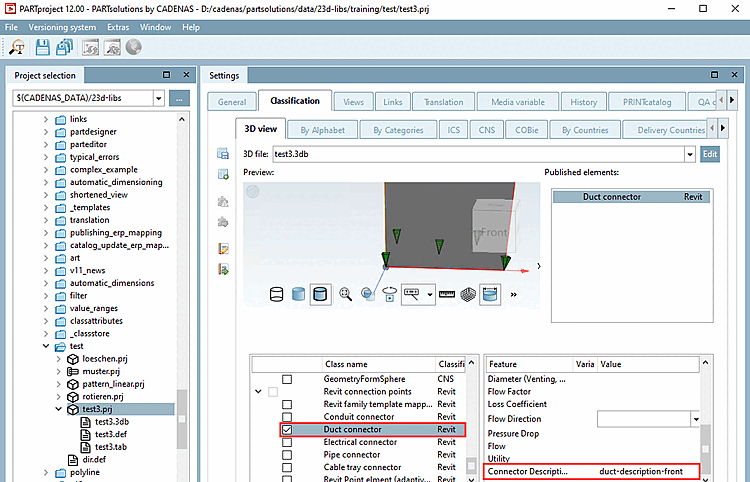Viewport: 750px width, 482px height.
Task: Click the Save All toolbar icon
Action: (65, 47)
